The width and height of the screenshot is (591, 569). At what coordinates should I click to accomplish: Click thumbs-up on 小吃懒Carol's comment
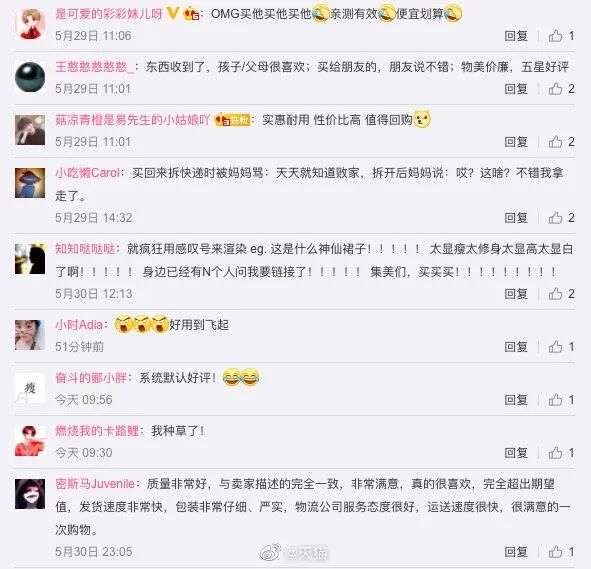coord(555,218)
